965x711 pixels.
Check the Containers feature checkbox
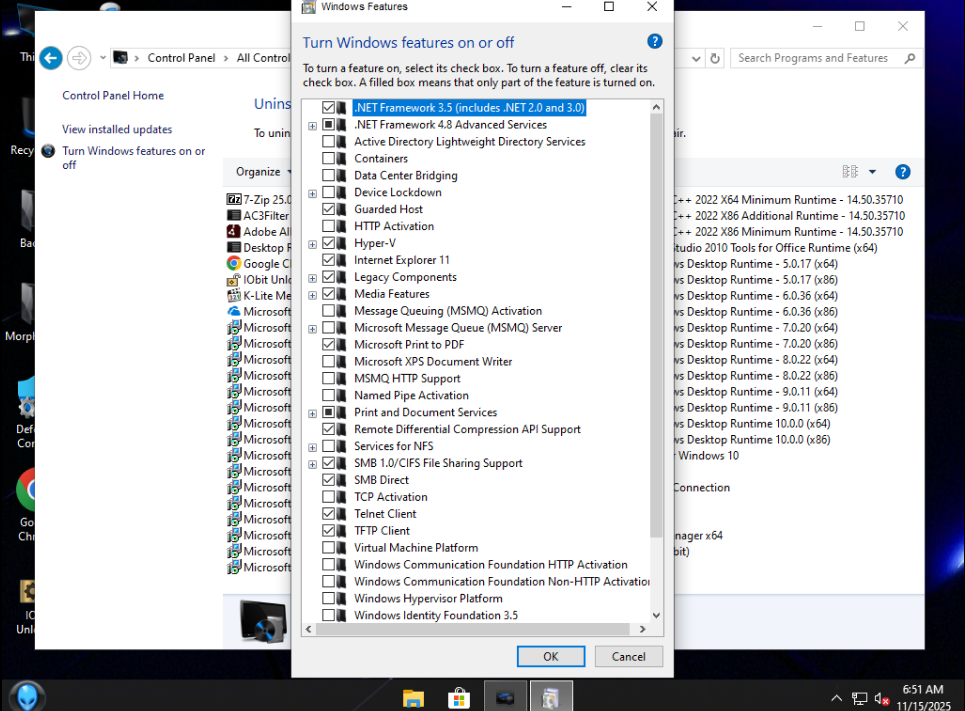click(329, 159)
